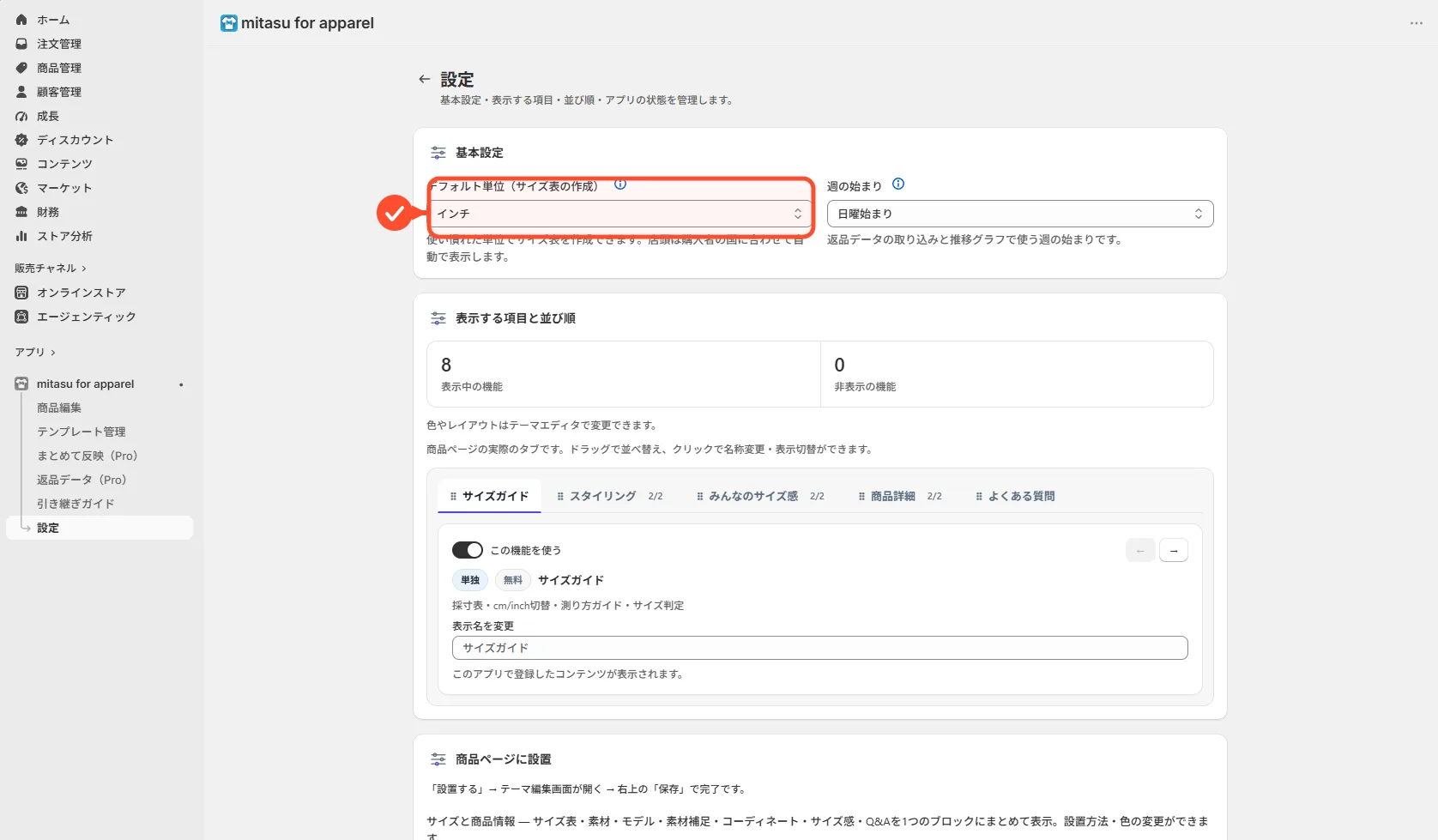This screenshot has height=840, width=1438.
Task: Click the 単独 badge
Action: 470,580
